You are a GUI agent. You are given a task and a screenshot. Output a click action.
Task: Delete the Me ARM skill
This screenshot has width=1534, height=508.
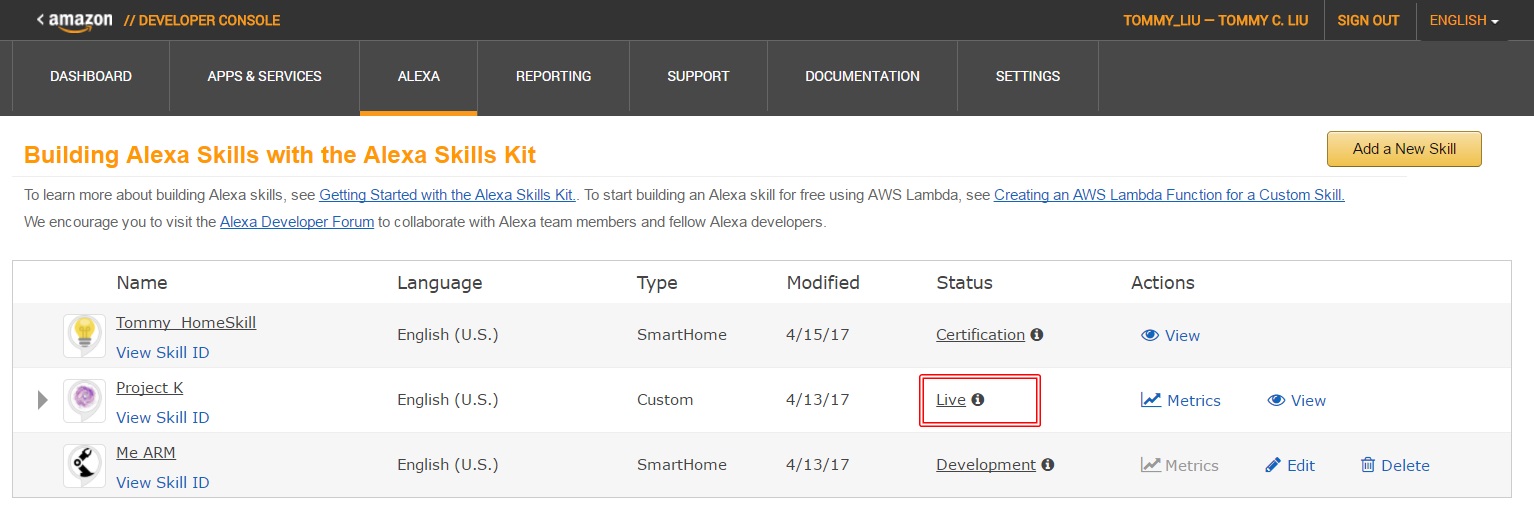[x=1395, y=466]
